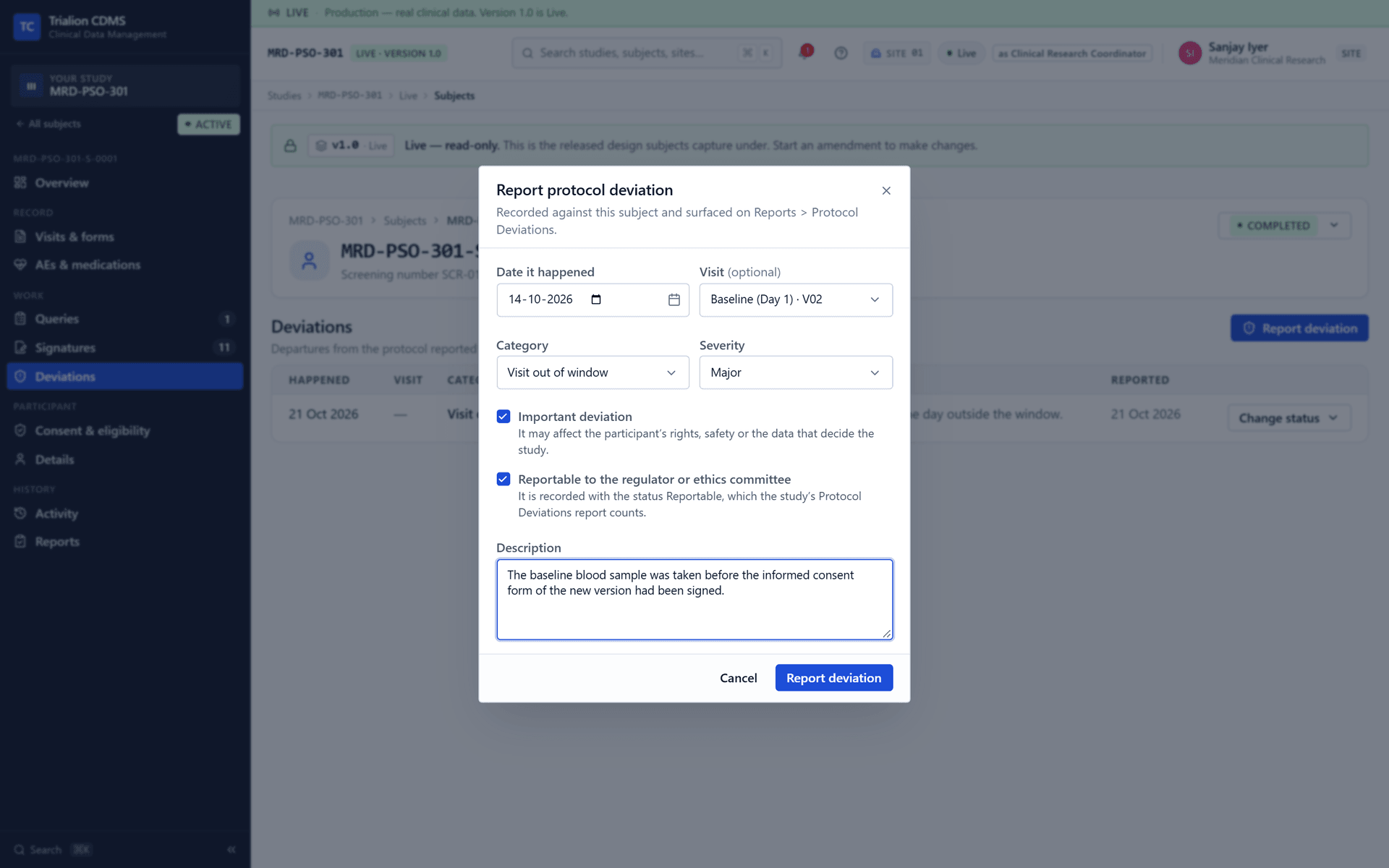Click the background Report deviation button
This screenshot has width=1389, height=868.
point(1299,328)
